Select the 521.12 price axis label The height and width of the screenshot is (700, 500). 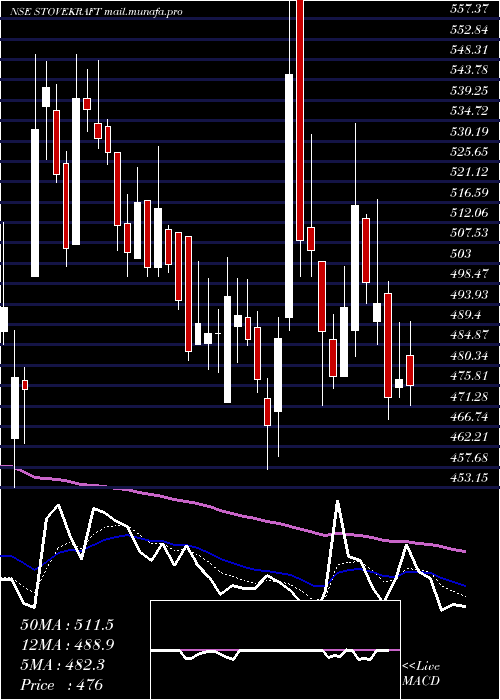click(x=469, y=172)
